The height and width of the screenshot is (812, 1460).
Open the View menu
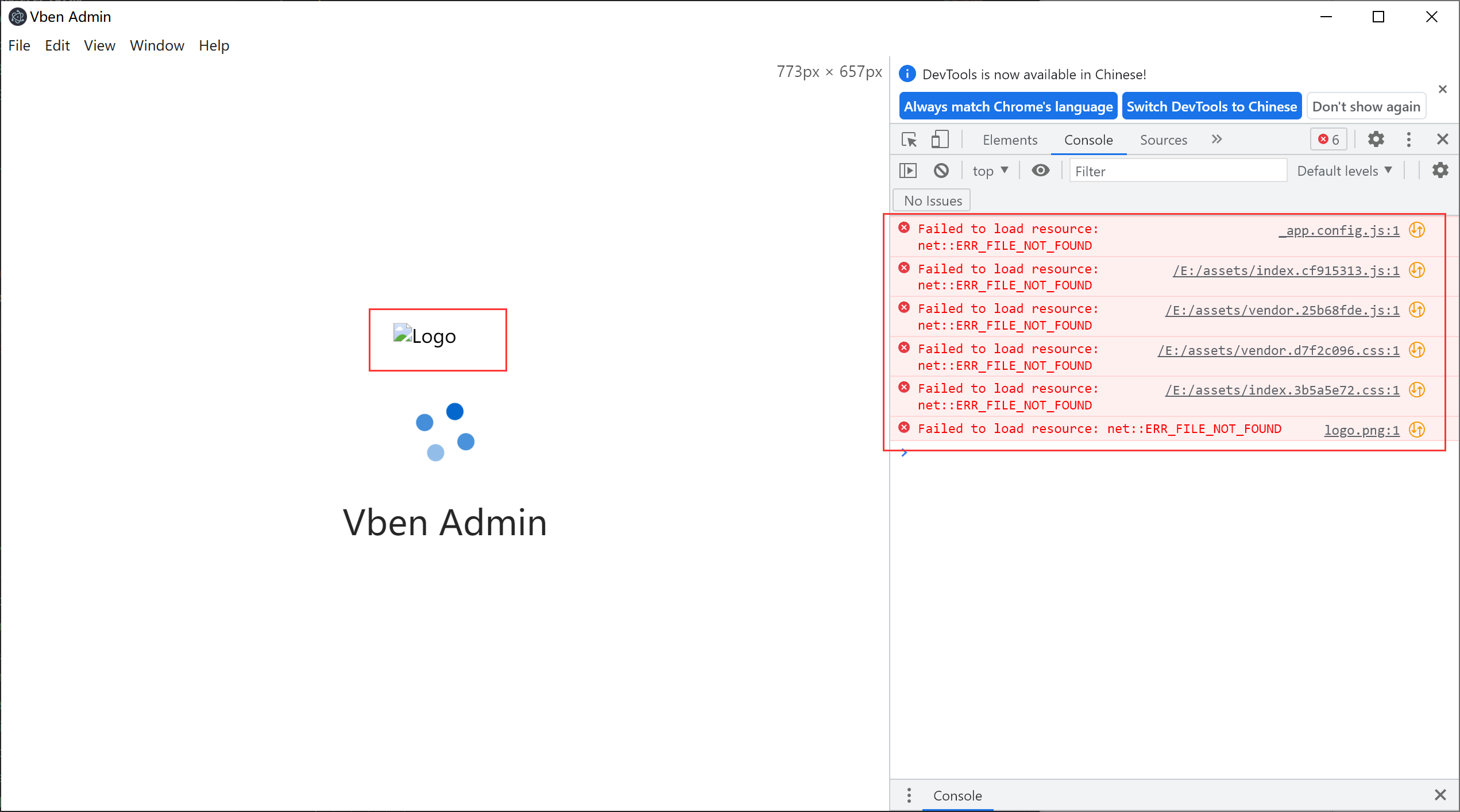99,45
